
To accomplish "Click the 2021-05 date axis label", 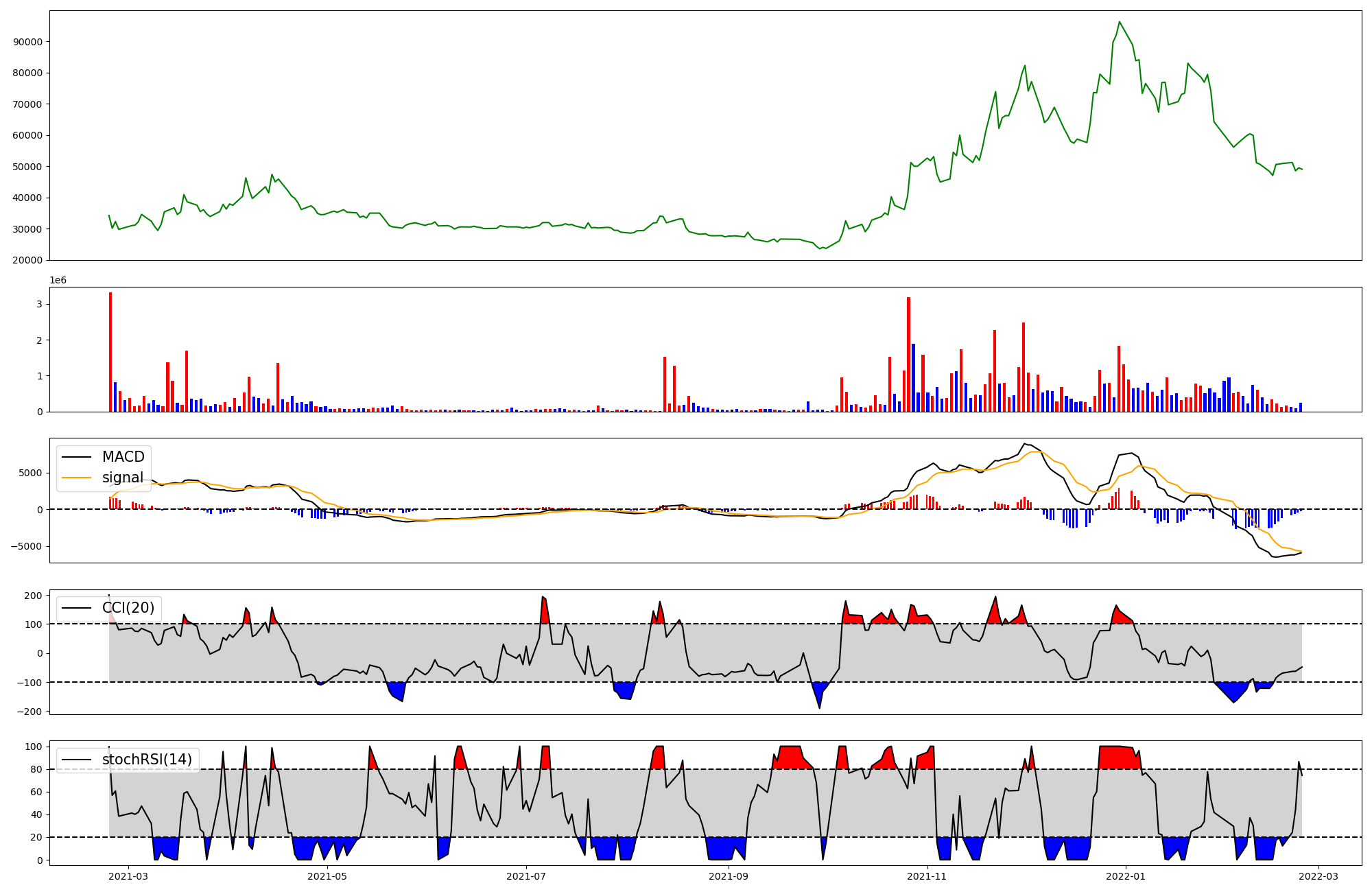I will tap(327, 876).
